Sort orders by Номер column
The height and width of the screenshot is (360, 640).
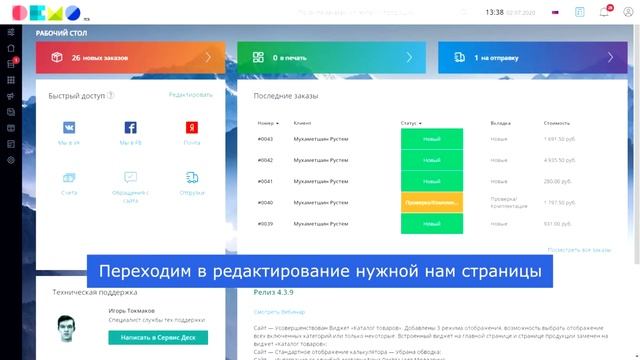coord(268,123)
